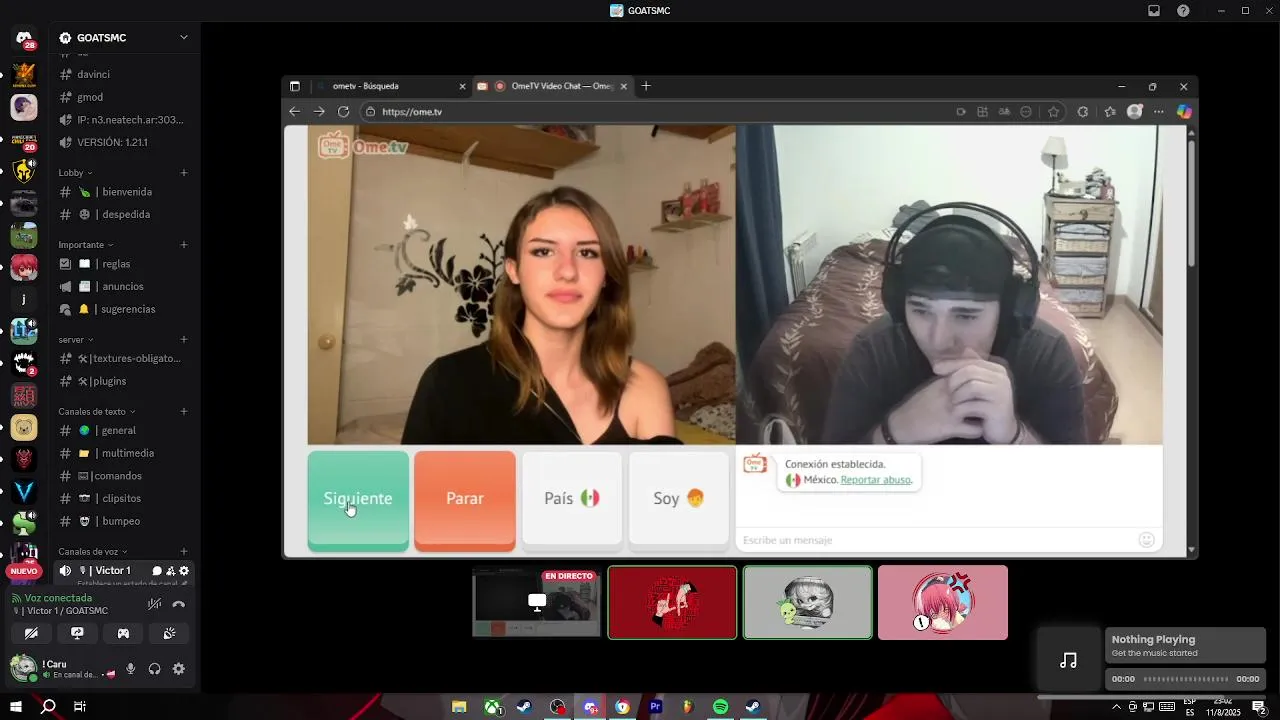Disconnect from the voice call
1280x720 pixels.
tap(179, 604)
